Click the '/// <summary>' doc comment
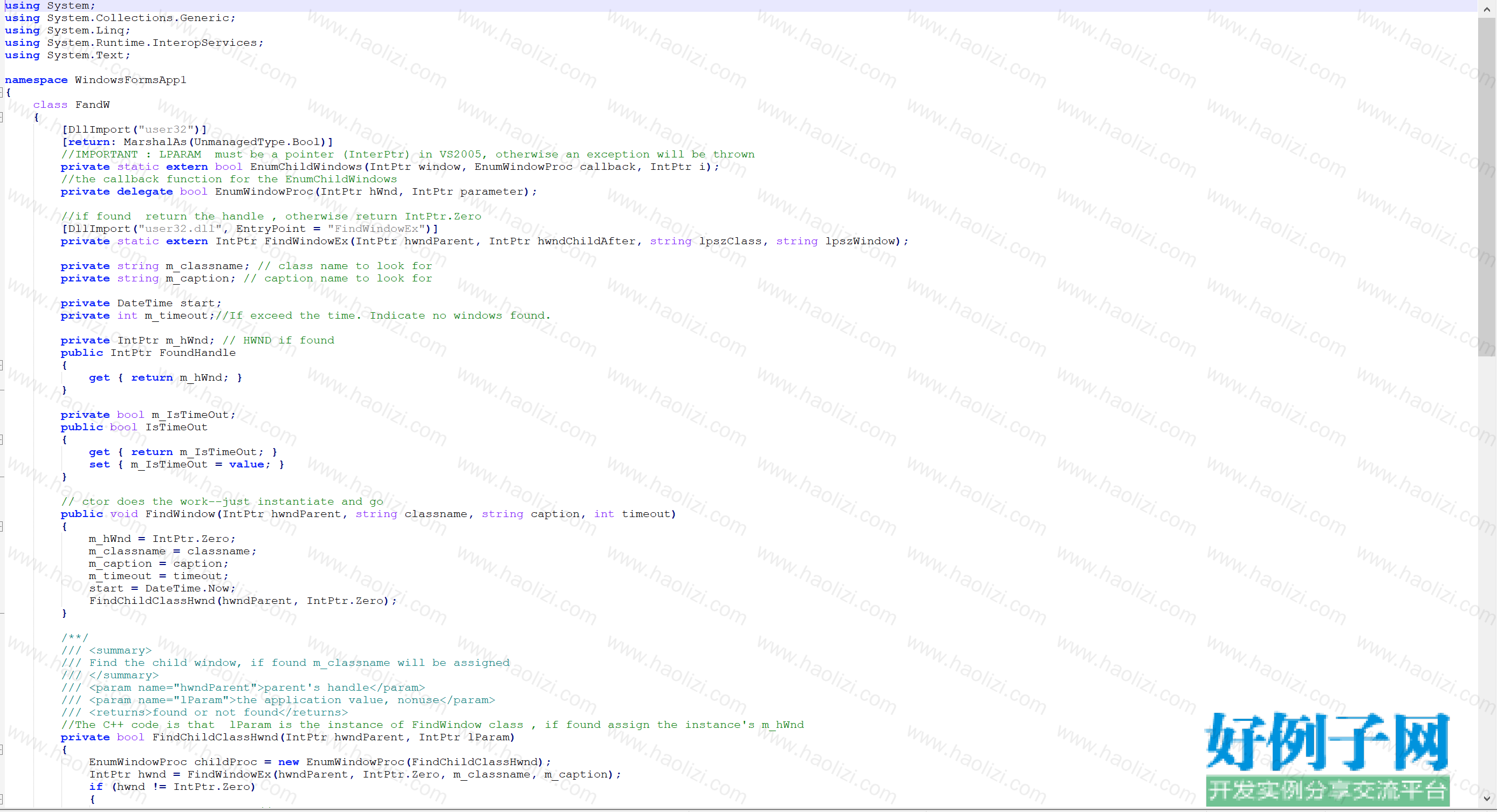 (x=106, y=650)
